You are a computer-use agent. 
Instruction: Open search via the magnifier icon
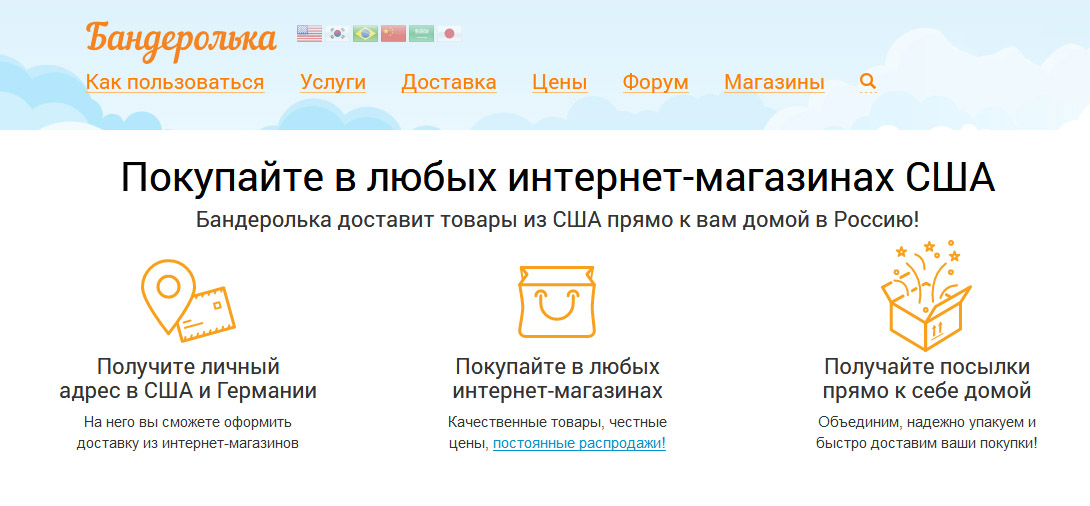click(x=868, y=82)
